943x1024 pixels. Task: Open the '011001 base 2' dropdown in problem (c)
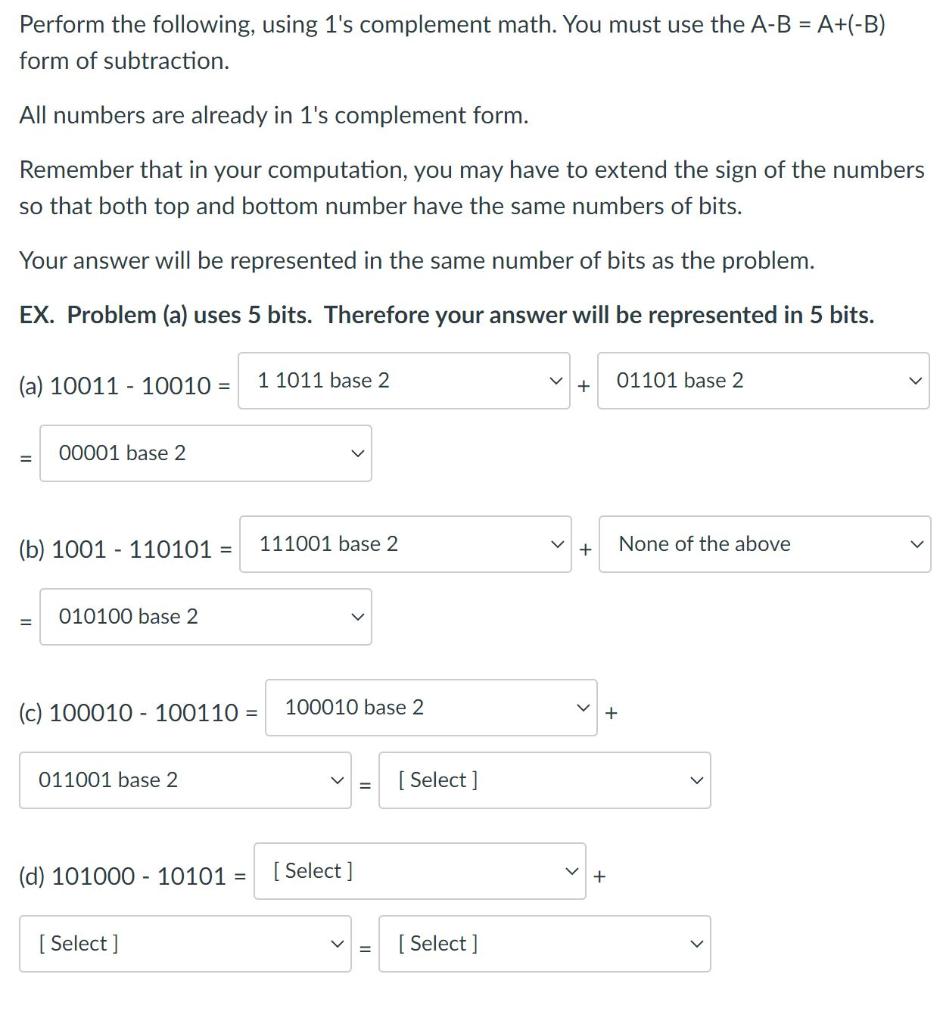pos(185,779)
